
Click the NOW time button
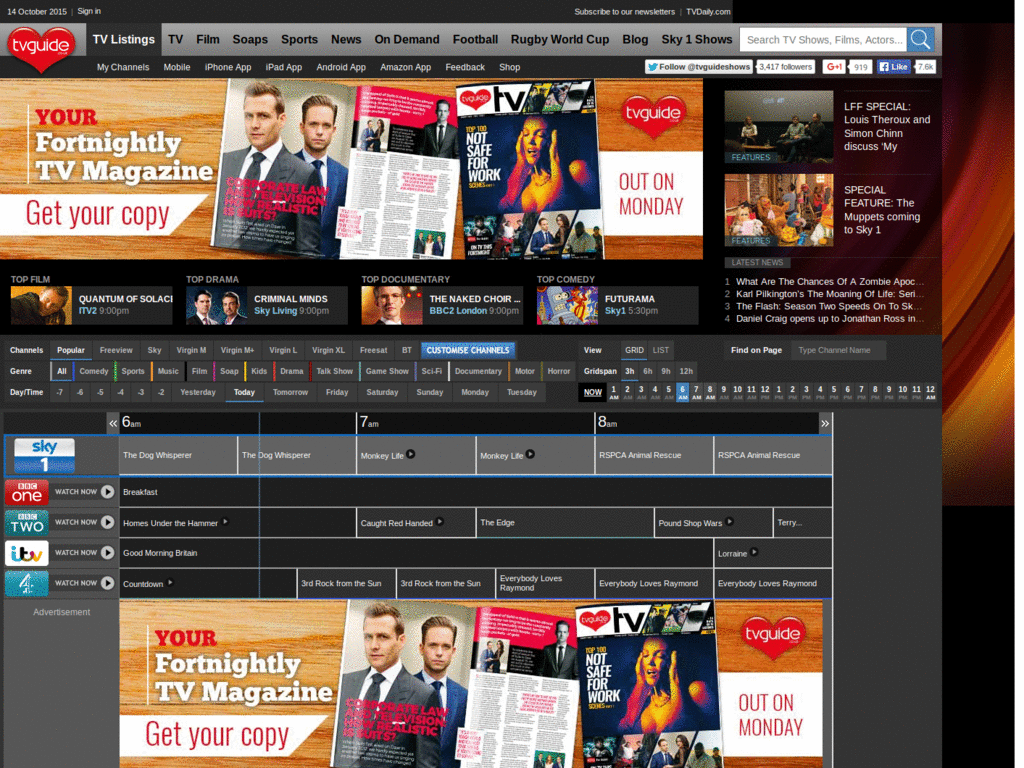pyautogui.click(x=592, y=392)
